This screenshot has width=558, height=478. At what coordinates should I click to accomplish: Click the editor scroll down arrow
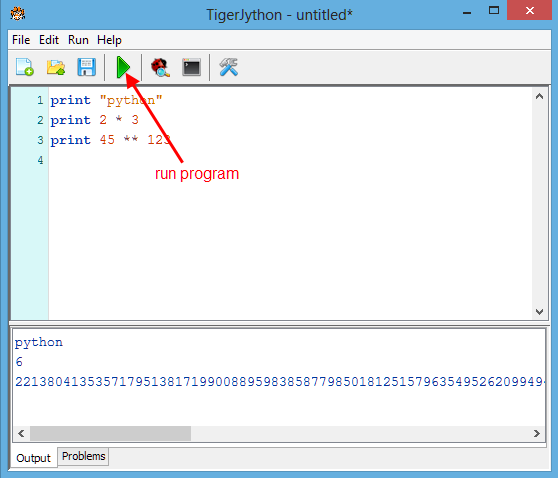(x=539, y=312)
